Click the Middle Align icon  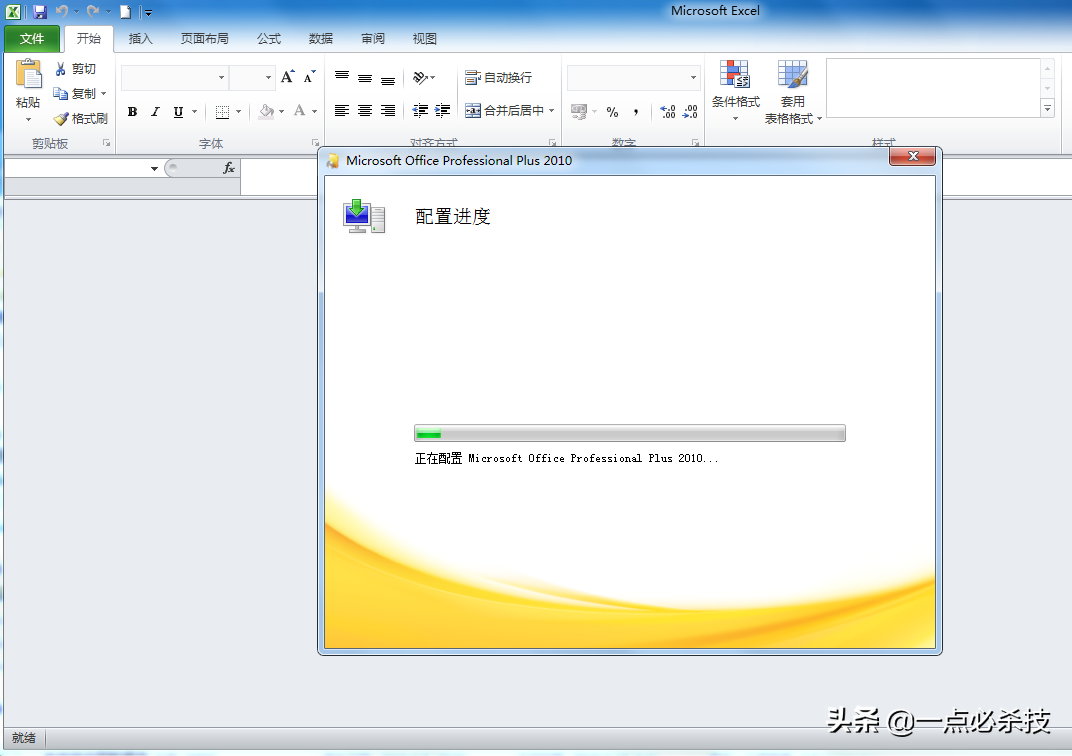[365, 77]
